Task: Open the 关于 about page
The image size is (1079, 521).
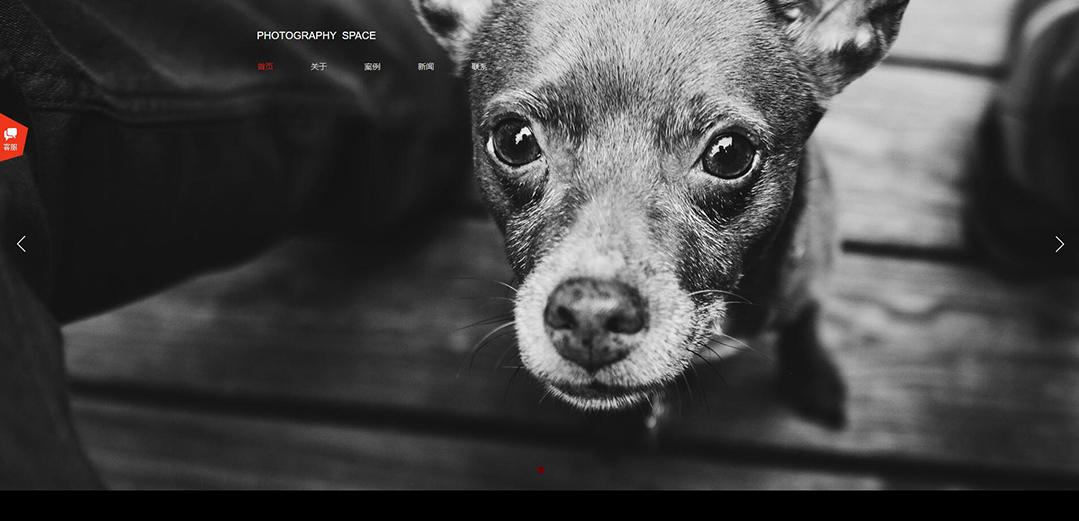Action: click(318, 67)
